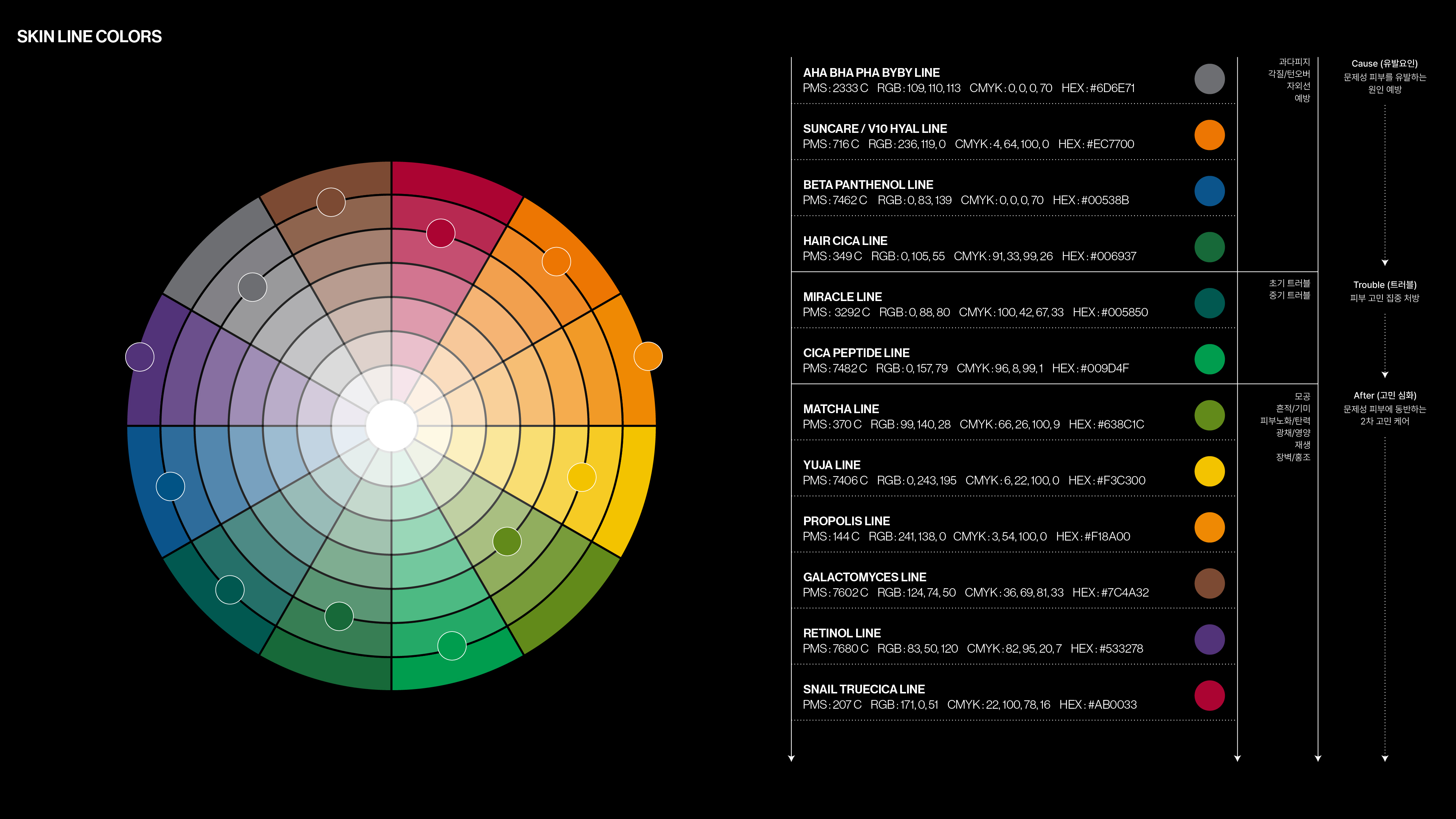Click the SNAIL TRUECICA LINE heading
This screenshot has width=1456, height=819.
(x=864, y=689)
